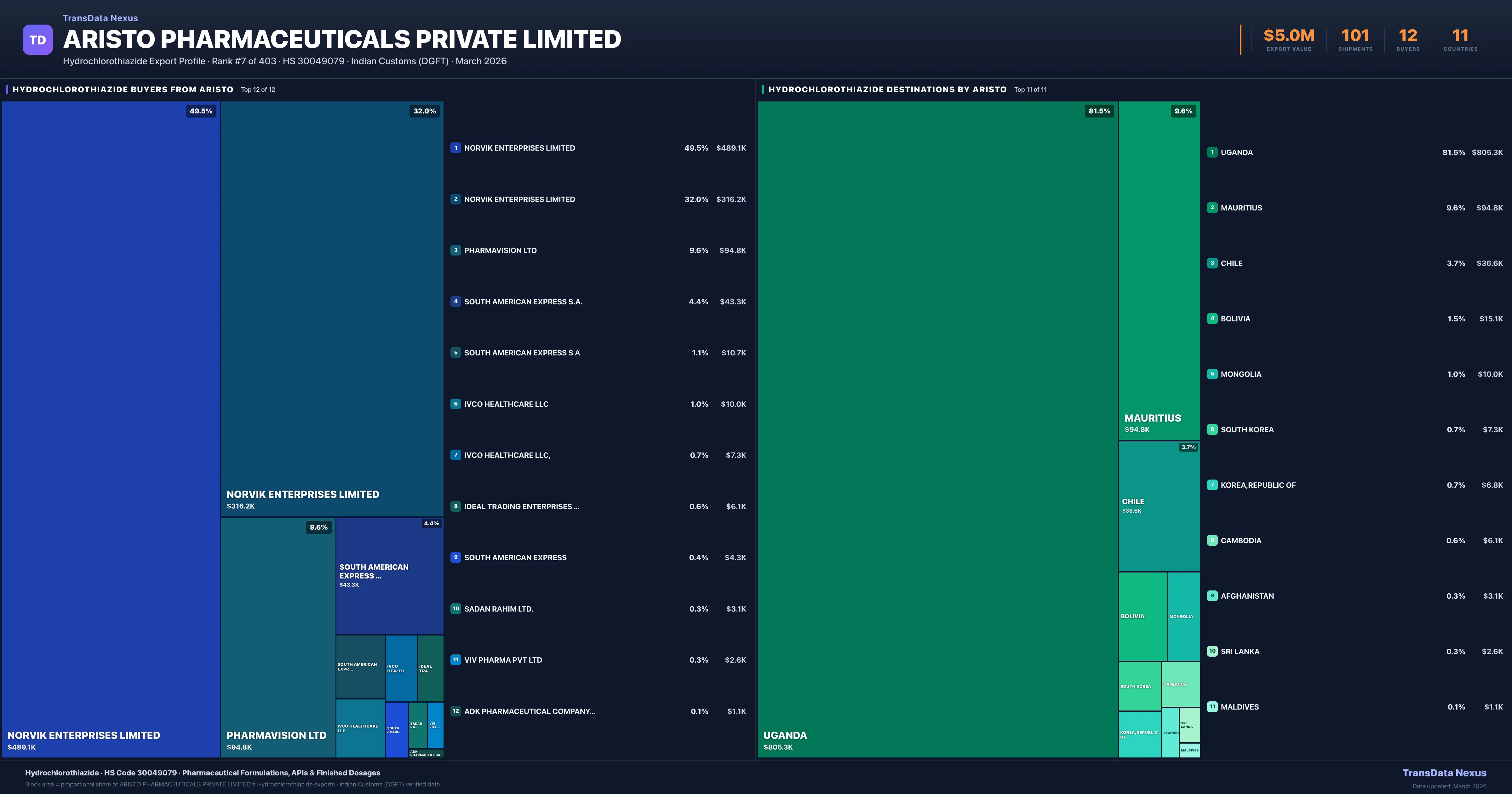Screen dimensions: 1512x794
Task: Click rank badge 1 beside Norvik Enterprises
Action: (x=455, y=148)
